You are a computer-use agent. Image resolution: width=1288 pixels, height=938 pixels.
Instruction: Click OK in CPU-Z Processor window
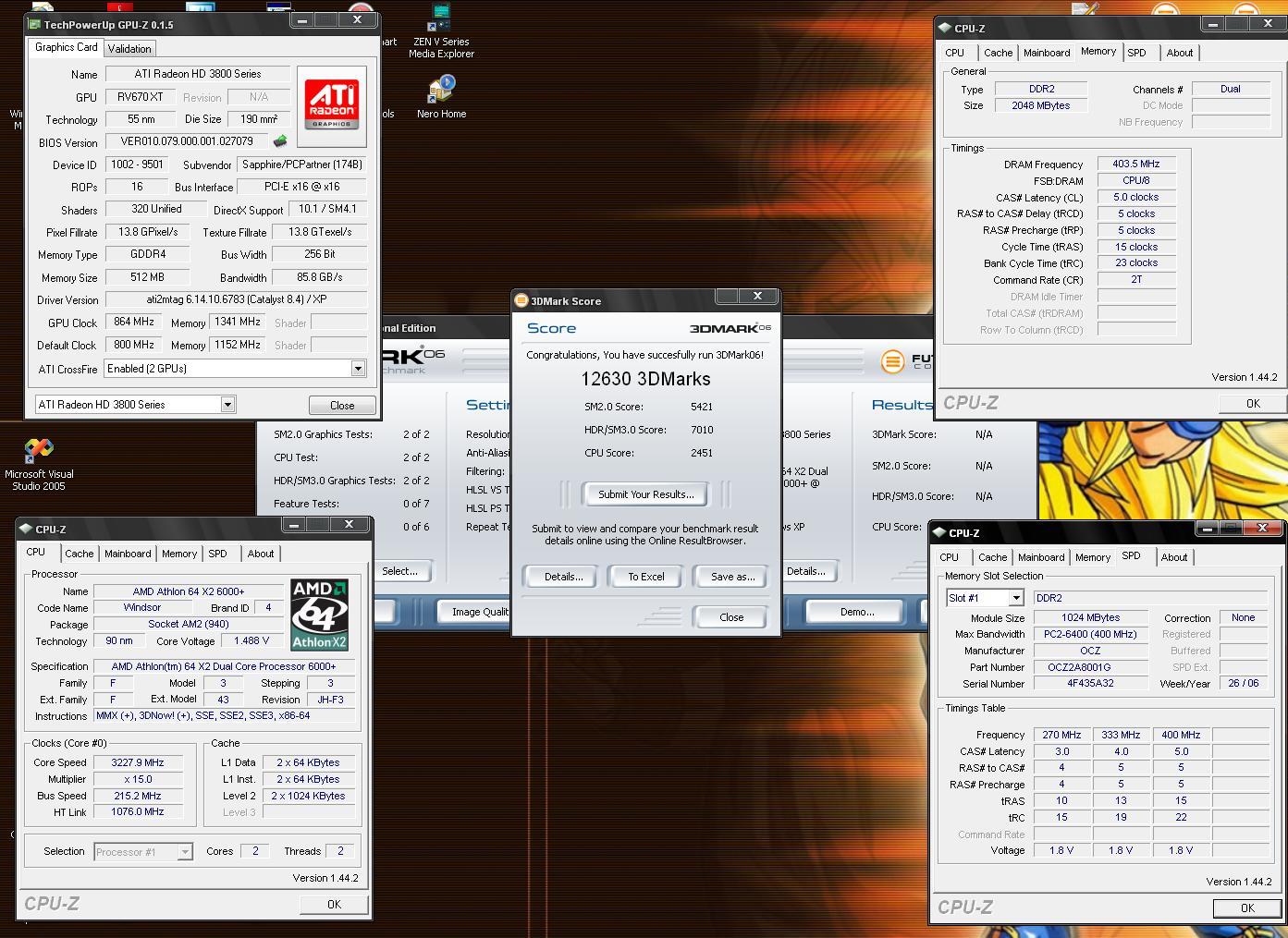(334, 905)
